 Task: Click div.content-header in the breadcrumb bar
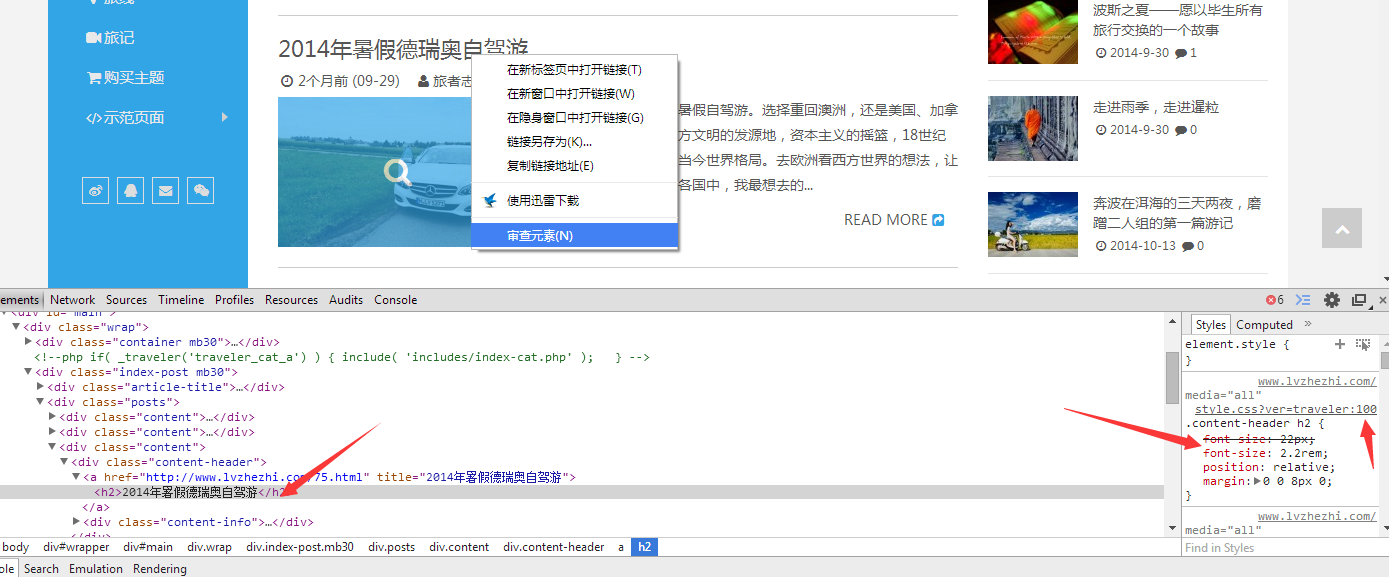click(554, 547)
